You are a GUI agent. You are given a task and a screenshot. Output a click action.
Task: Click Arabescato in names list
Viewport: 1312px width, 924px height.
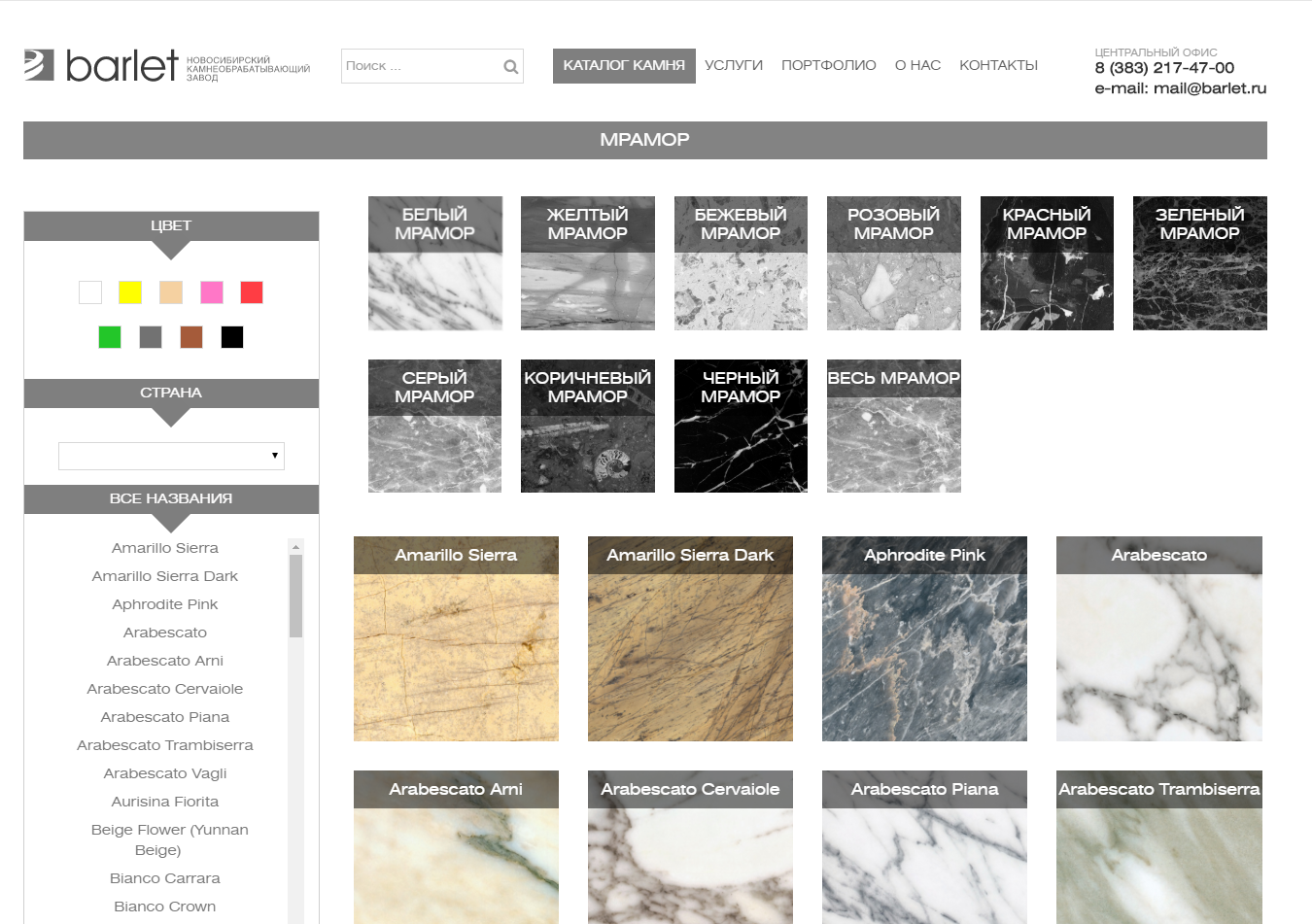(165, 633)
